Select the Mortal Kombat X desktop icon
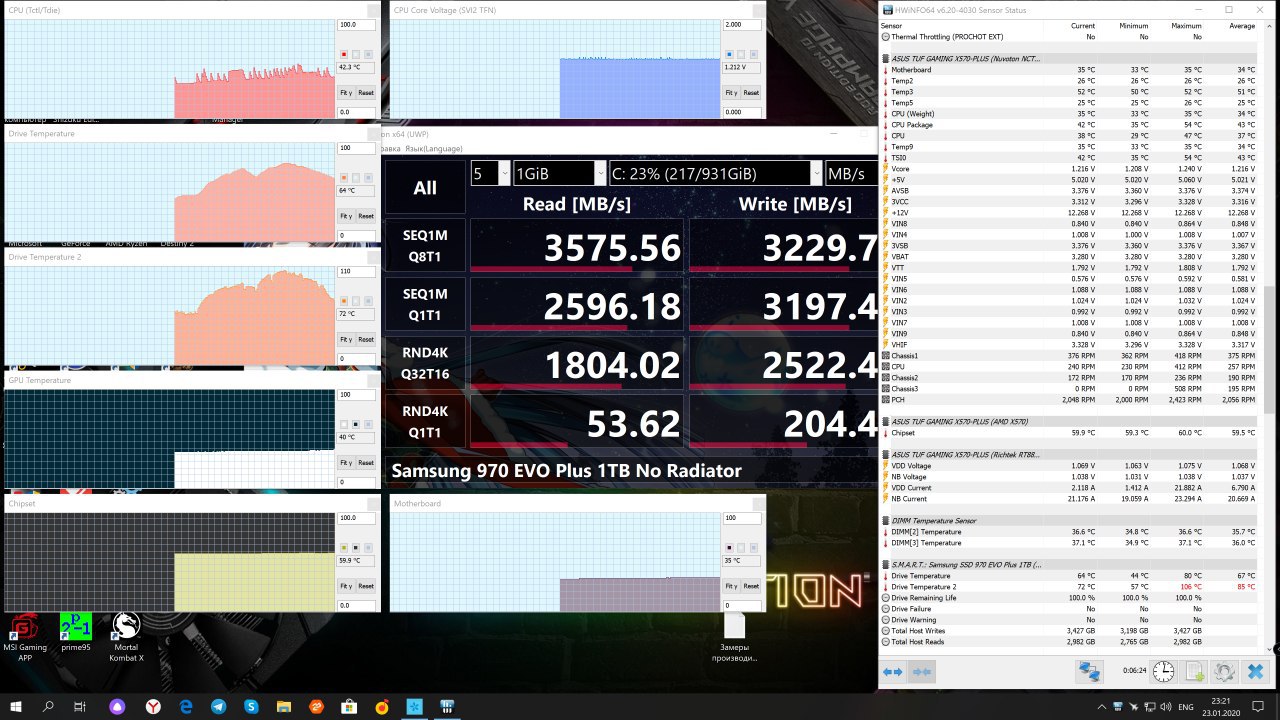This screenshot has width=1280, height=720. pyautogui.click(x=126, y=637)
